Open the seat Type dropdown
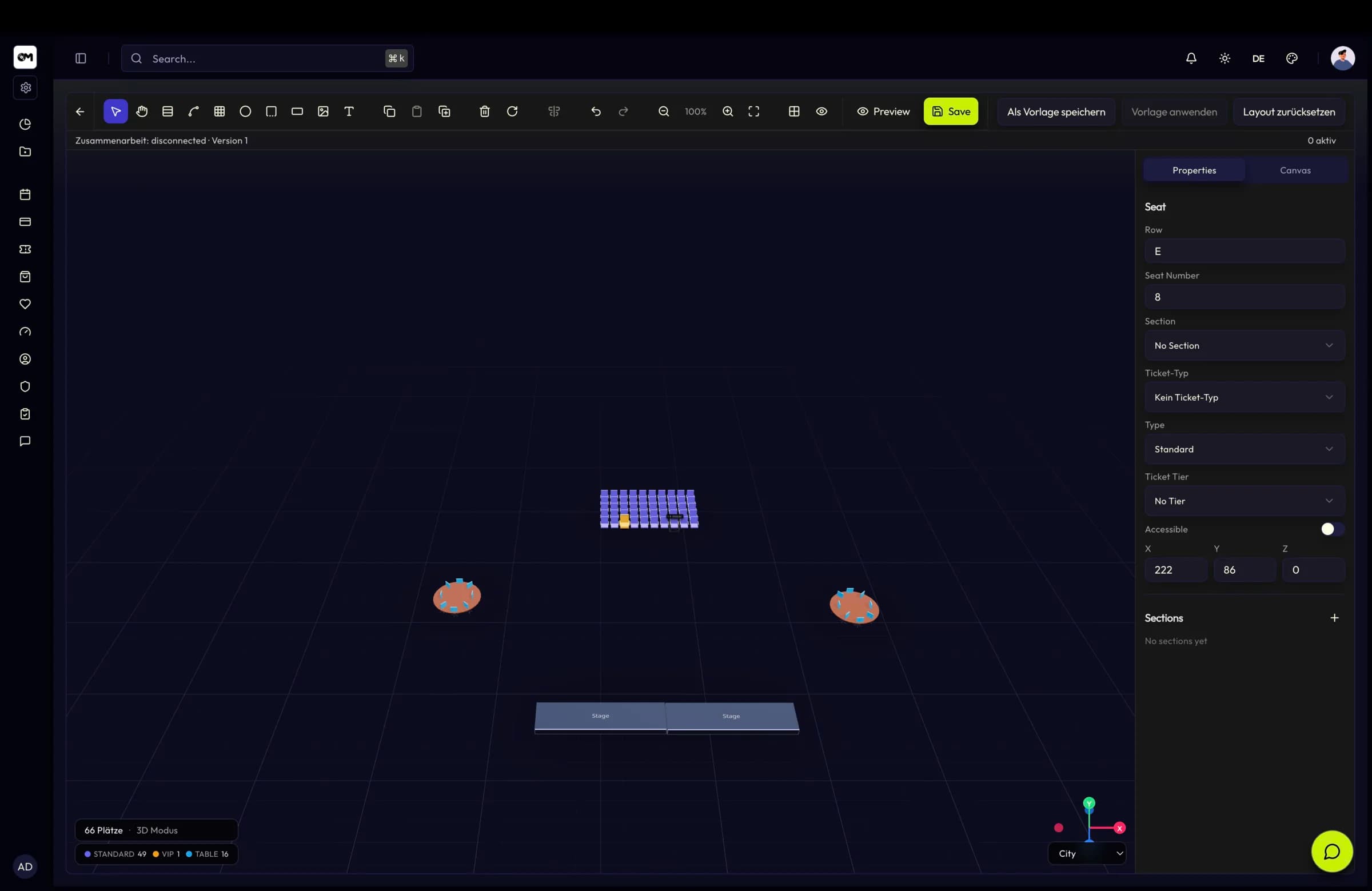 1245,449
